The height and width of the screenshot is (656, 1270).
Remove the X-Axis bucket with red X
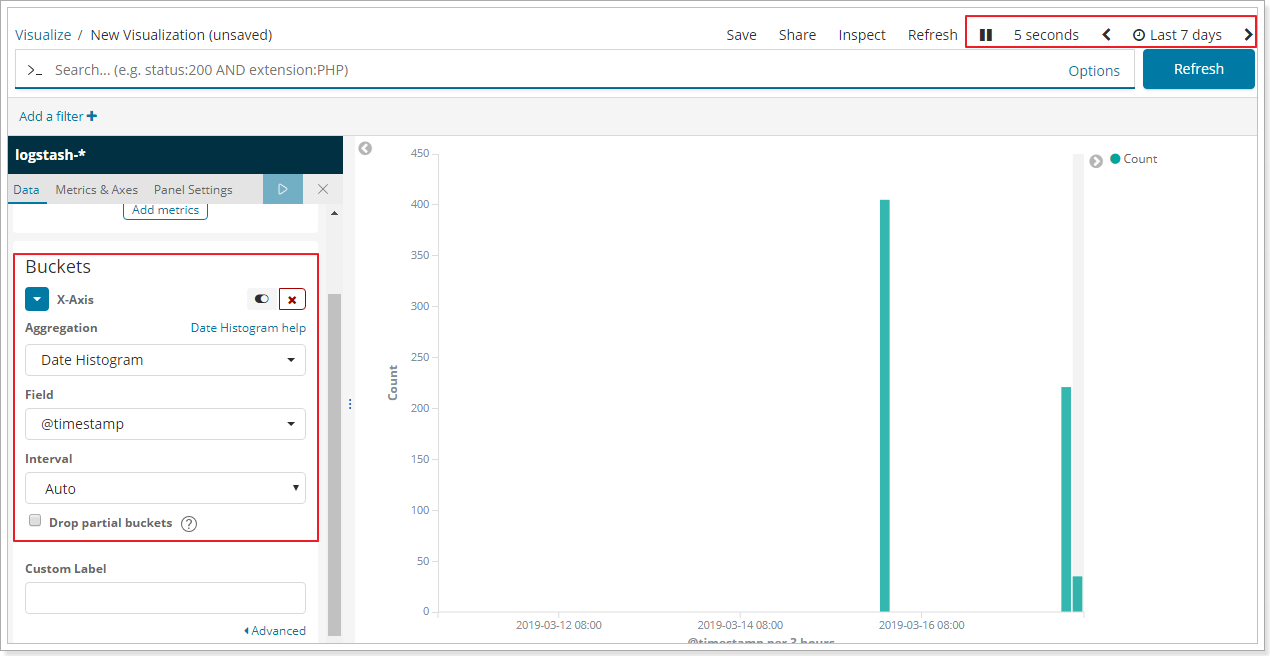[x=292, y=299]
